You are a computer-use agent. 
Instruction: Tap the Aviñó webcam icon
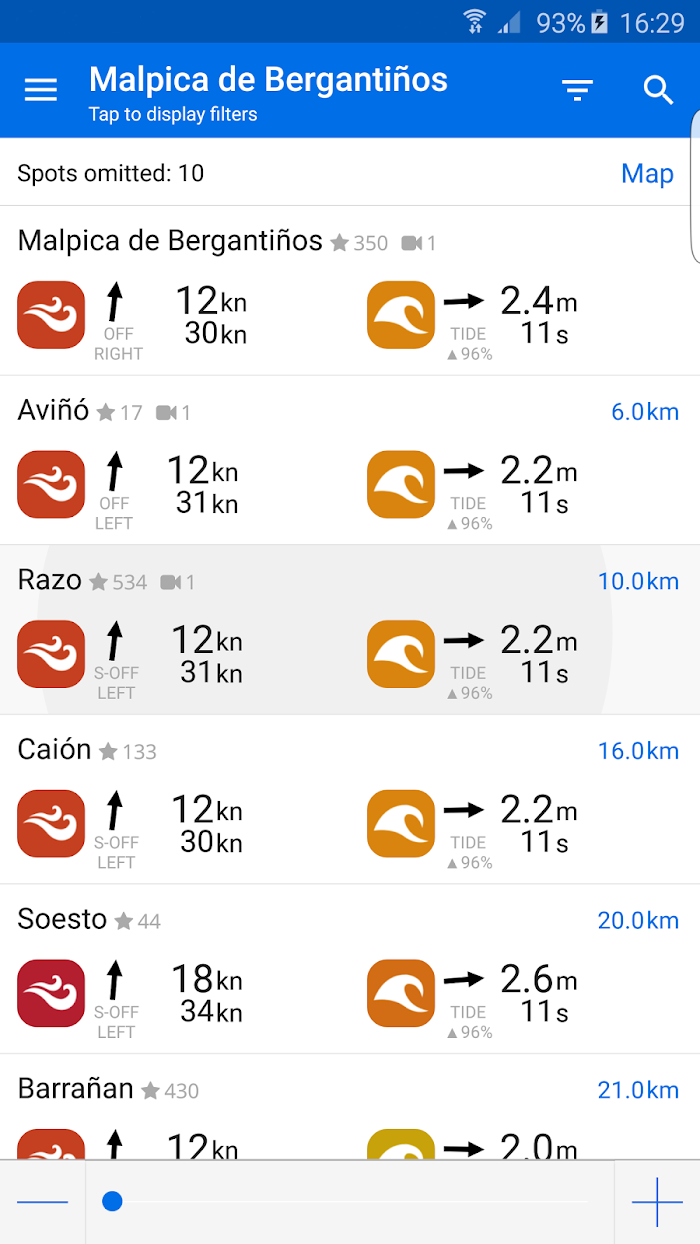166,412
